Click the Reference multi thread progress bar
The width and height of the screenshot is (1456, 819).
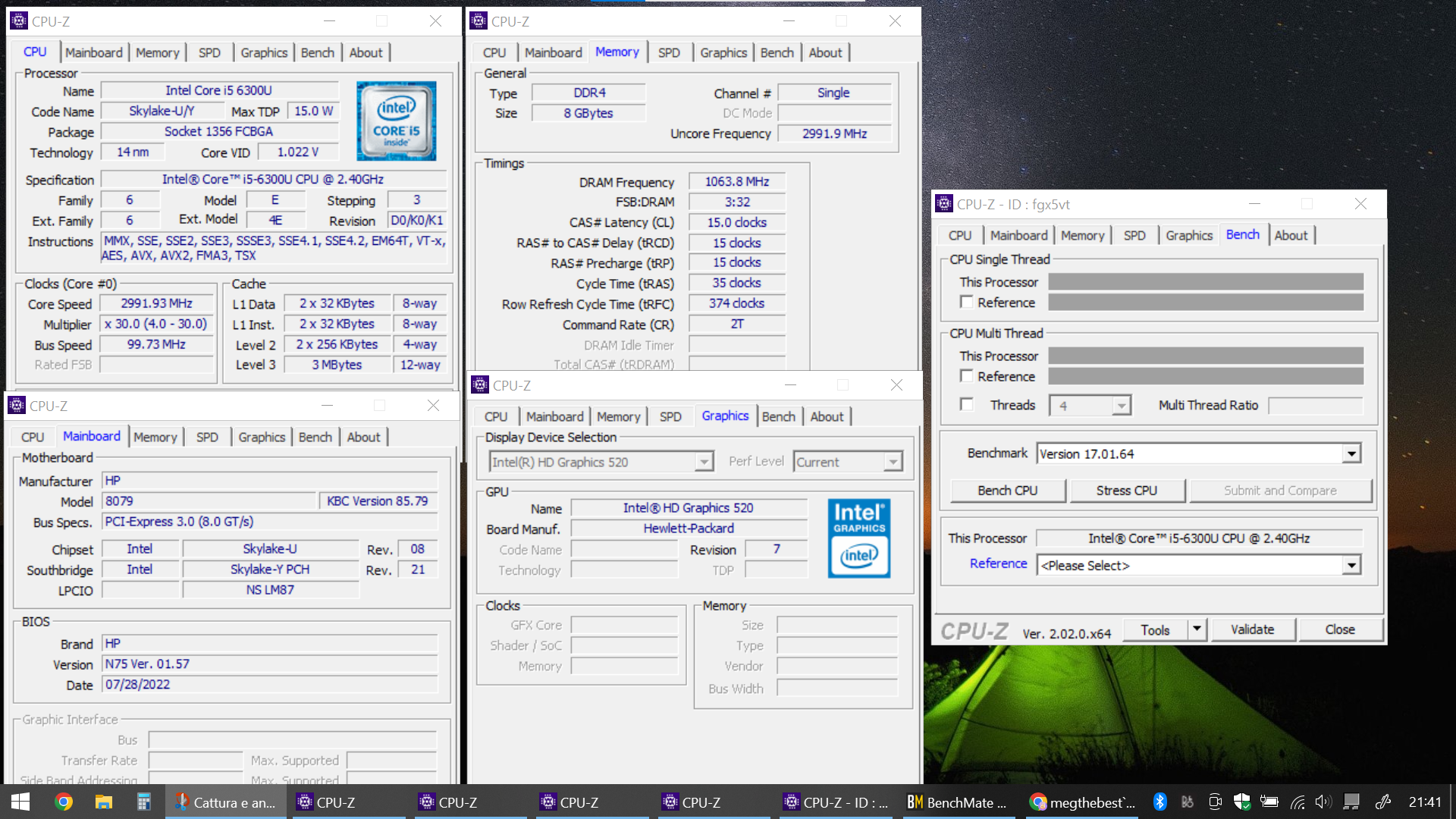coord(1206,376)
